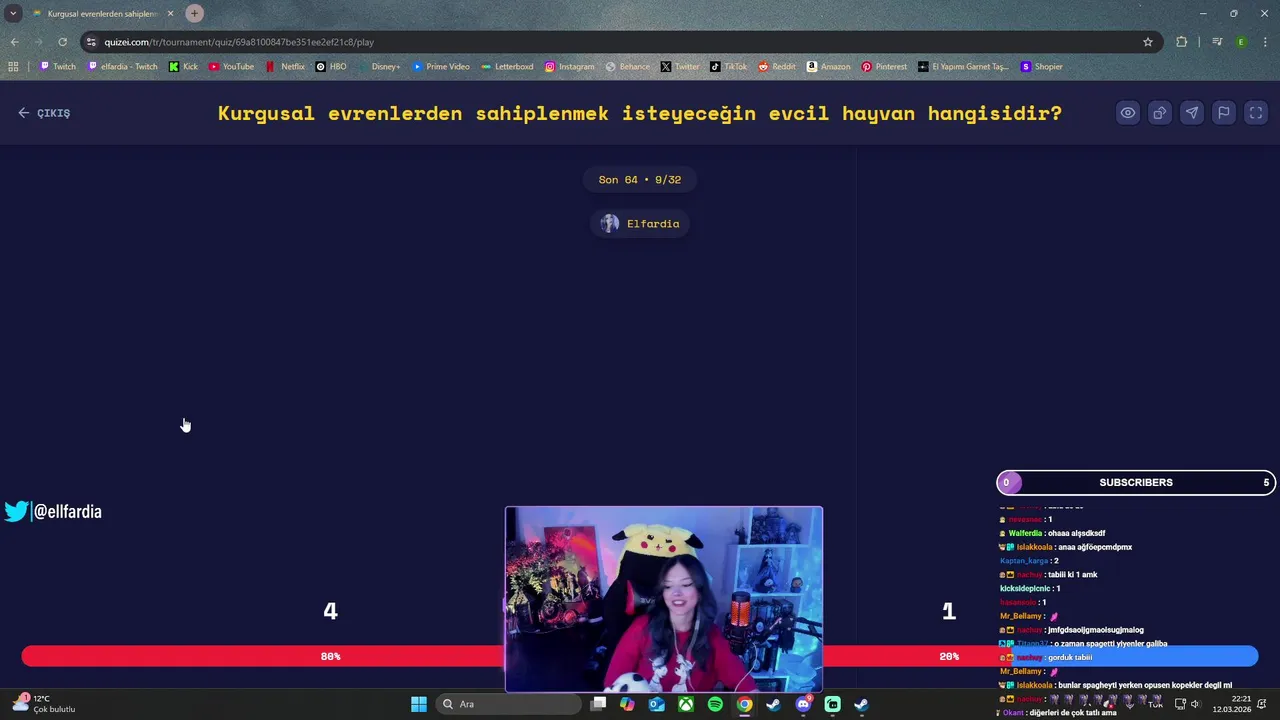Go back in browser history
1280x720 pixels.
point(14,42)
